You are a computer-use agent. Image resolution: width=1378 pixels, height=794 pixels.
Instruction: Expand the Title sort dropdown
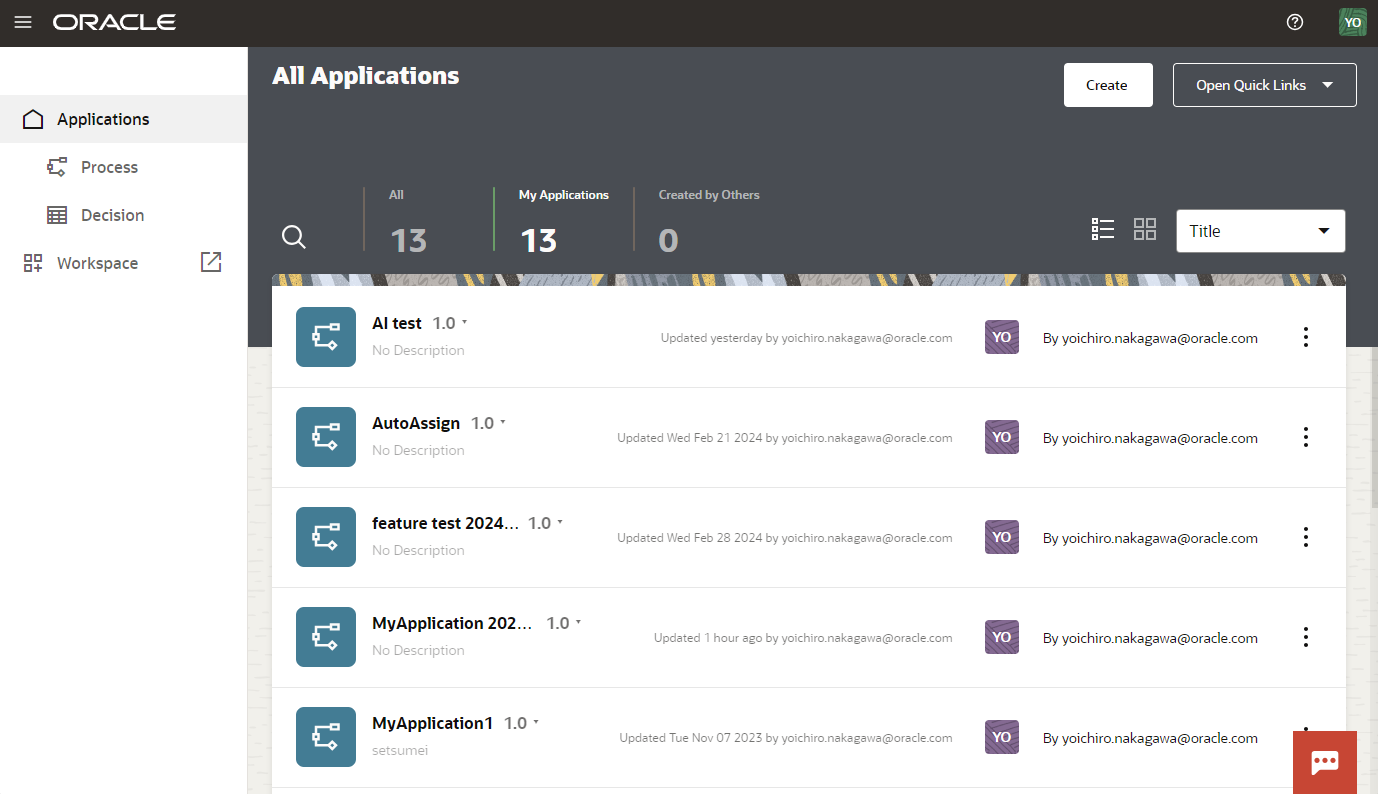[1260, 231]
